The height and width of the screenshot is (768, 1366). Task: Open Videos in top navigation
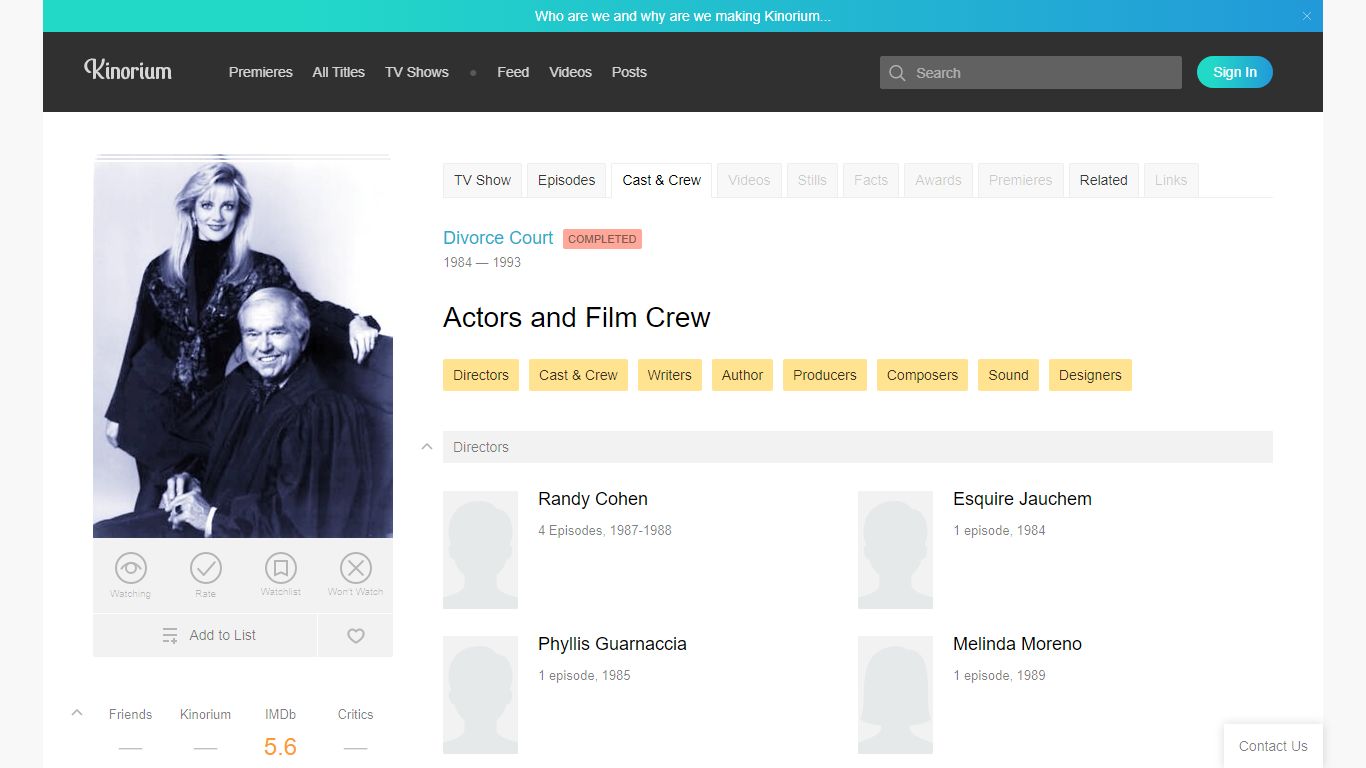click(571, 72)
